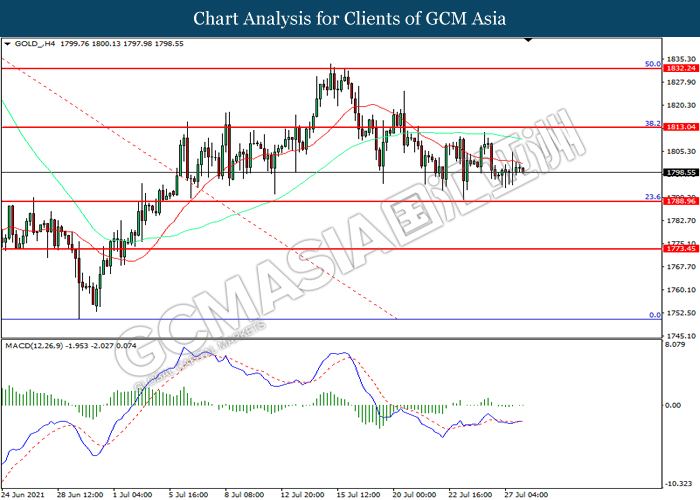This screenshot has height=500, width=700.
Task: Click the 50.0 Fibonacci level label
Action: coord(653,64)
